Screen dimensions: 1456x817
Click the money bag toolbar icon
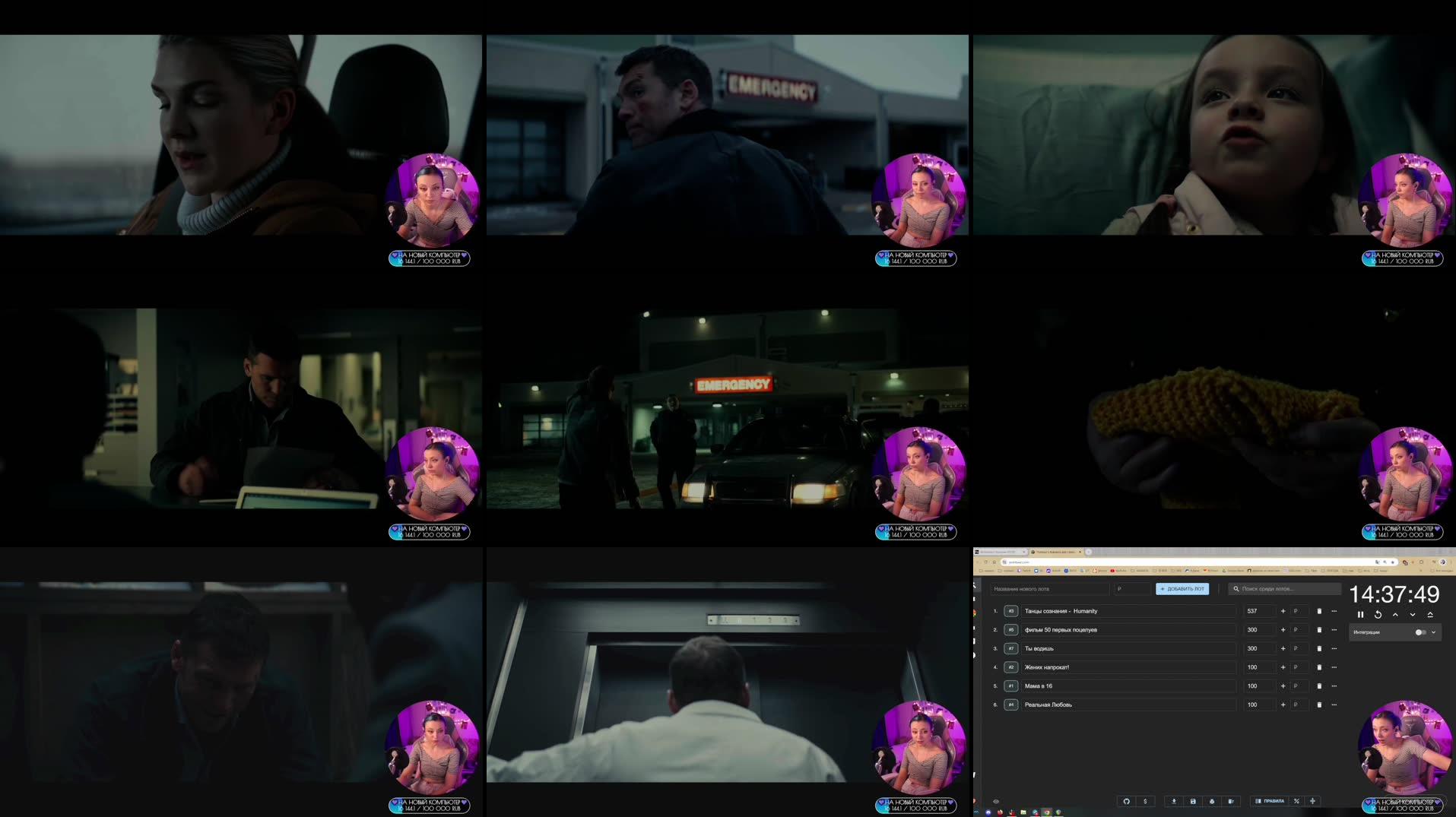coord(1212,801)
